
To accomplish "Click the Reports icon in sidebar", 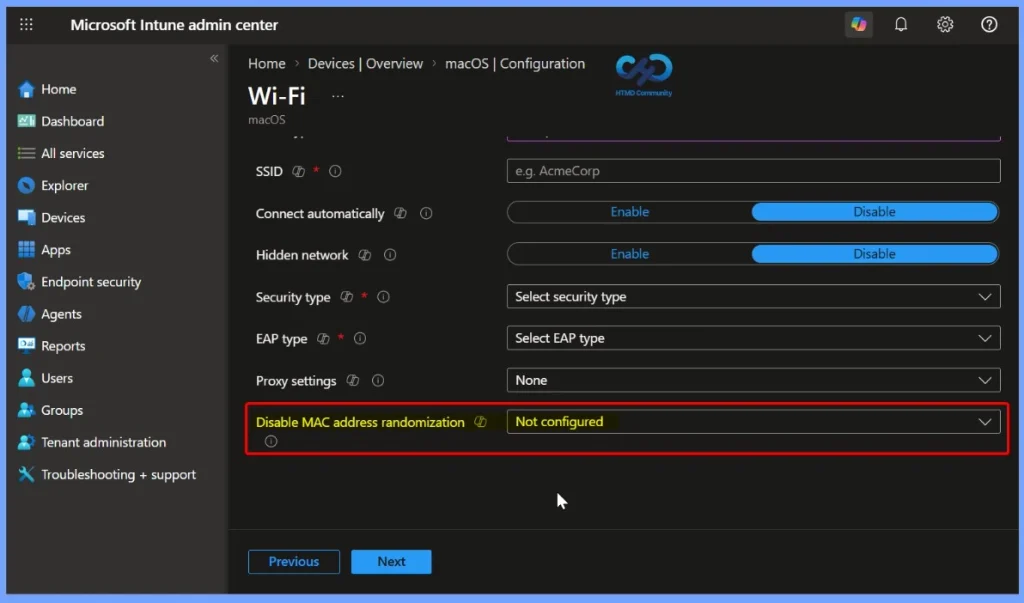I will [x=26, y=346].
